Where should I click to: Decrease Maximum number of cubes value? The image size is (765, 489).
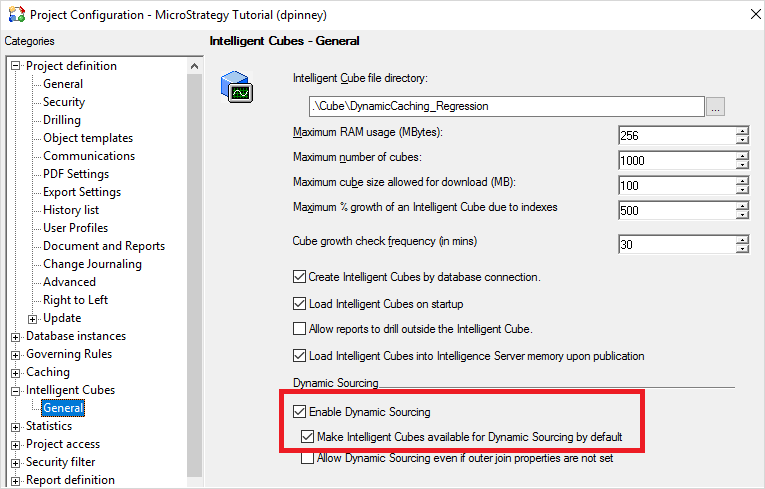click(x=741, y=166)
